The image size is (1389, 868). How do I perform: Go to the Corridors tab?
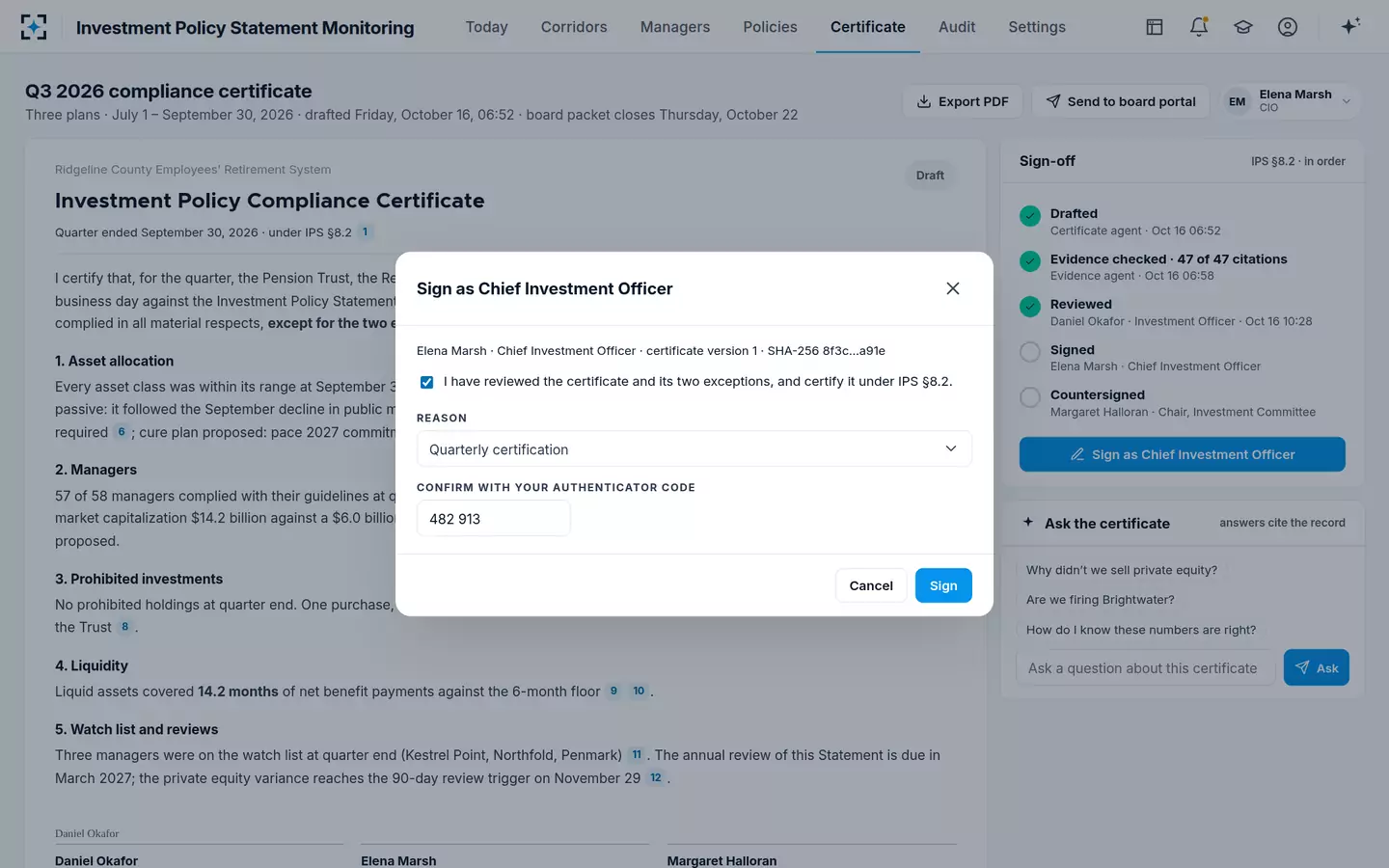574,27
